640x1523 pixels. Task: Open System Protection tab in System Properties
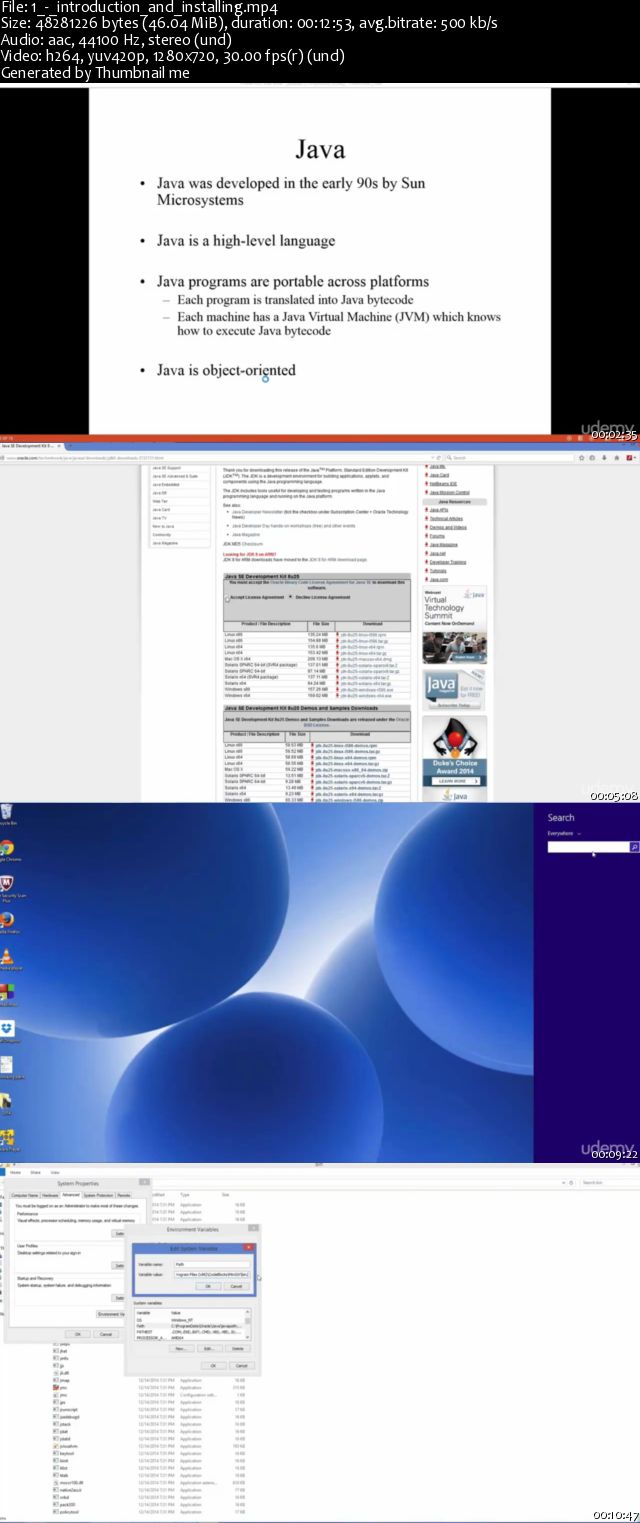tap(98, 1195)
